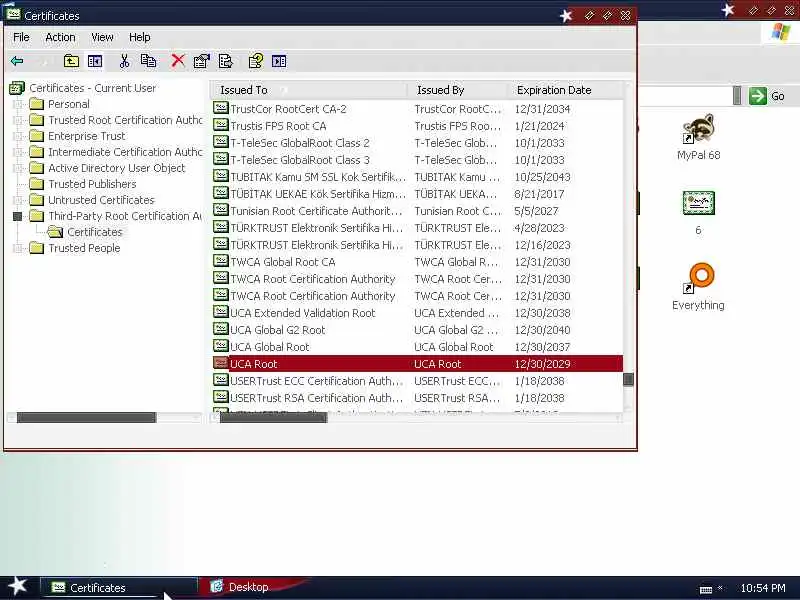The height and width of the screenshot is (600, 800).
Task: Open MyPal 68 desktop shortcut
Action: click(698, 137)
